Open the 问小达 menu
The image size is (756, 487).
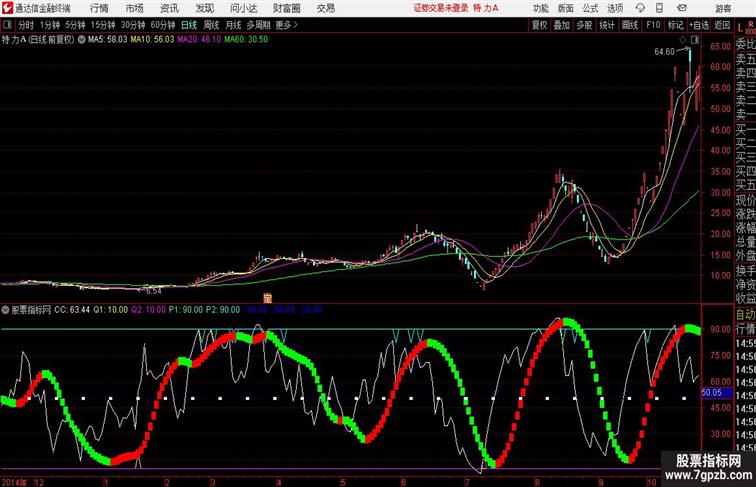(x=243, y=8)
